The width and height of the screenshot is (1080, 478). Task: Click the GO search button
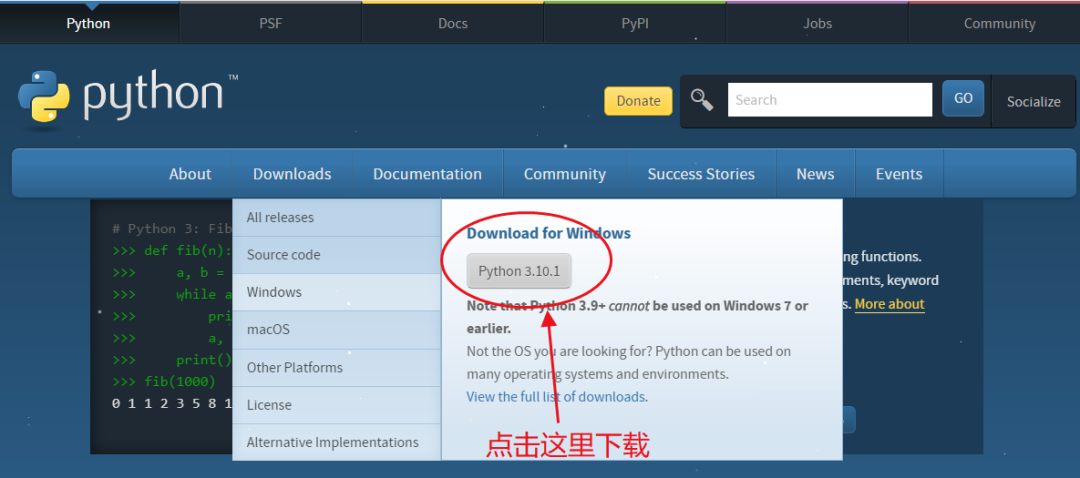pos(963,98)
